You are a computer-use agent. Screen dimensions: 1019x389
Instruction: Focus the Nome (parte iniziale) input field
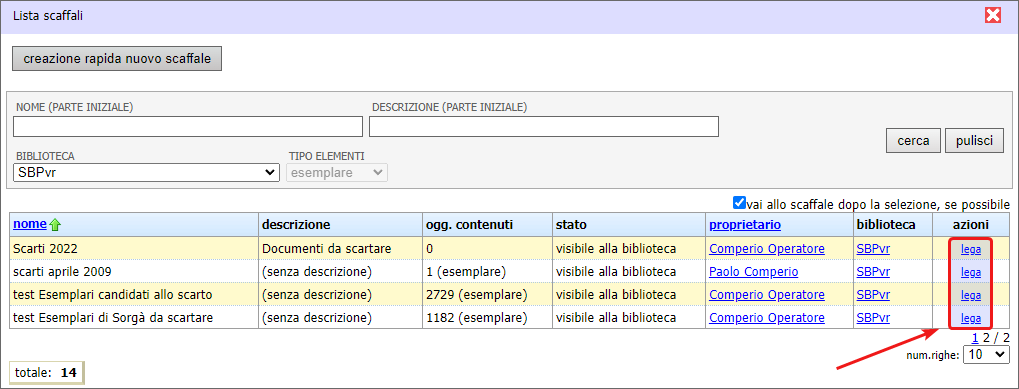pyautogui.click(x=188, y=127)
